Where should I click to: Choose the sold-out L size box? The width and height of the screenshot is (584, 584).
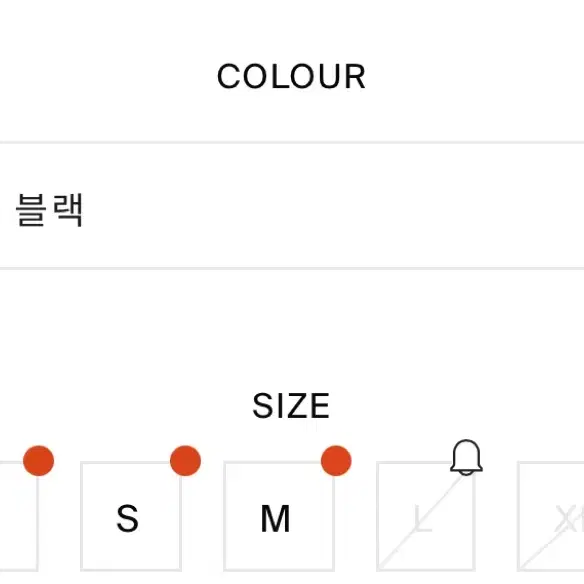[x=426, y=516]
